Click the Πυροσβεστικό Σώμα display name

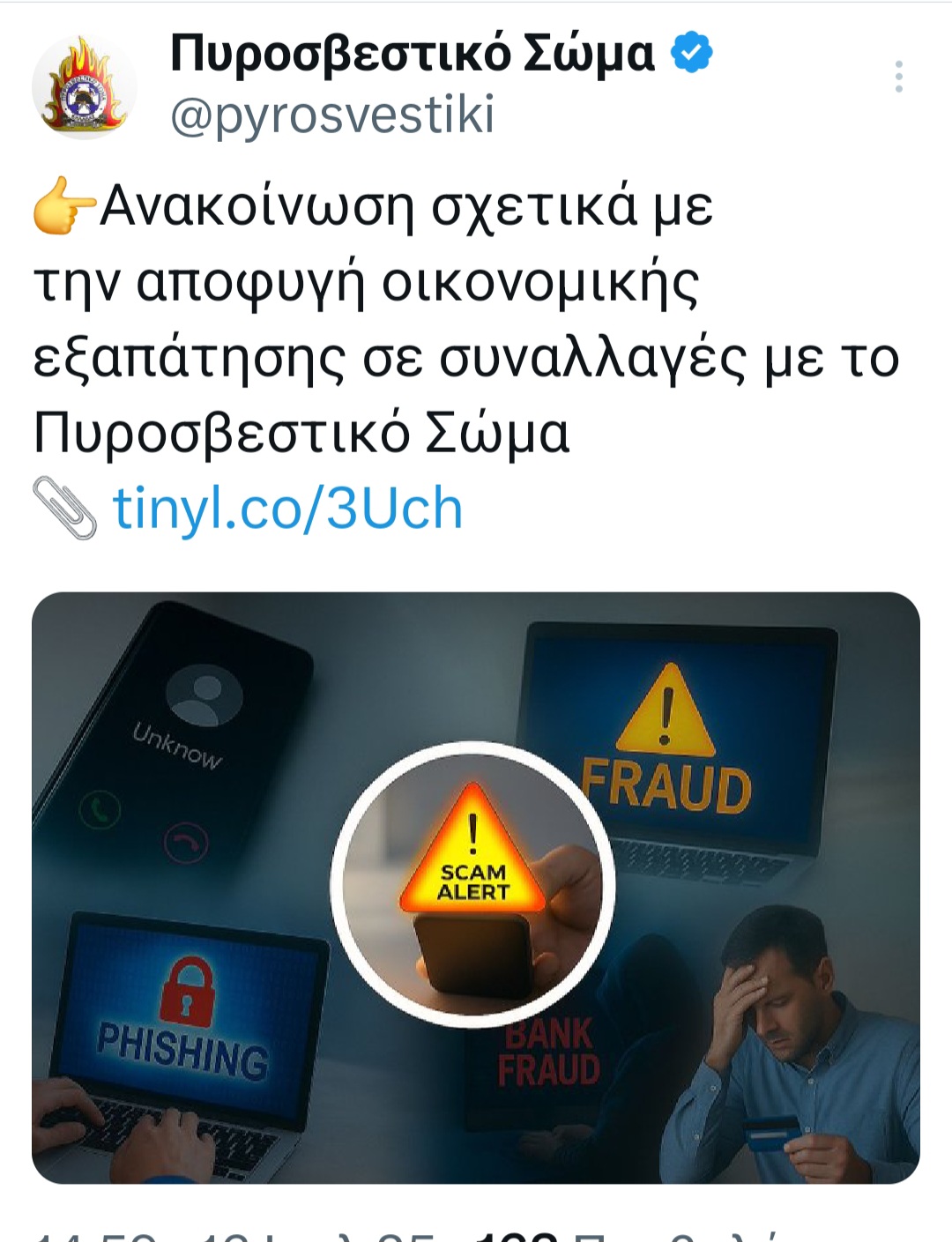pyautogui.click(x=413, y=53)
